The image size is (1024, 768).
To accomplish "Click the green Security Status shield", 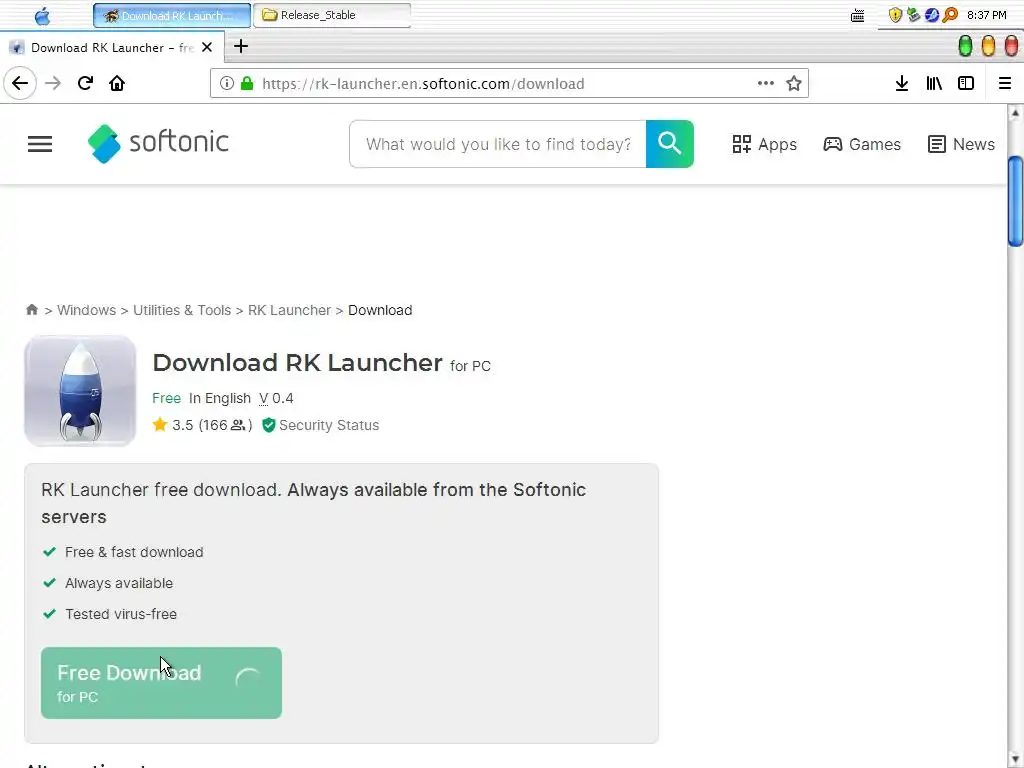I will (x=268, y=425).
